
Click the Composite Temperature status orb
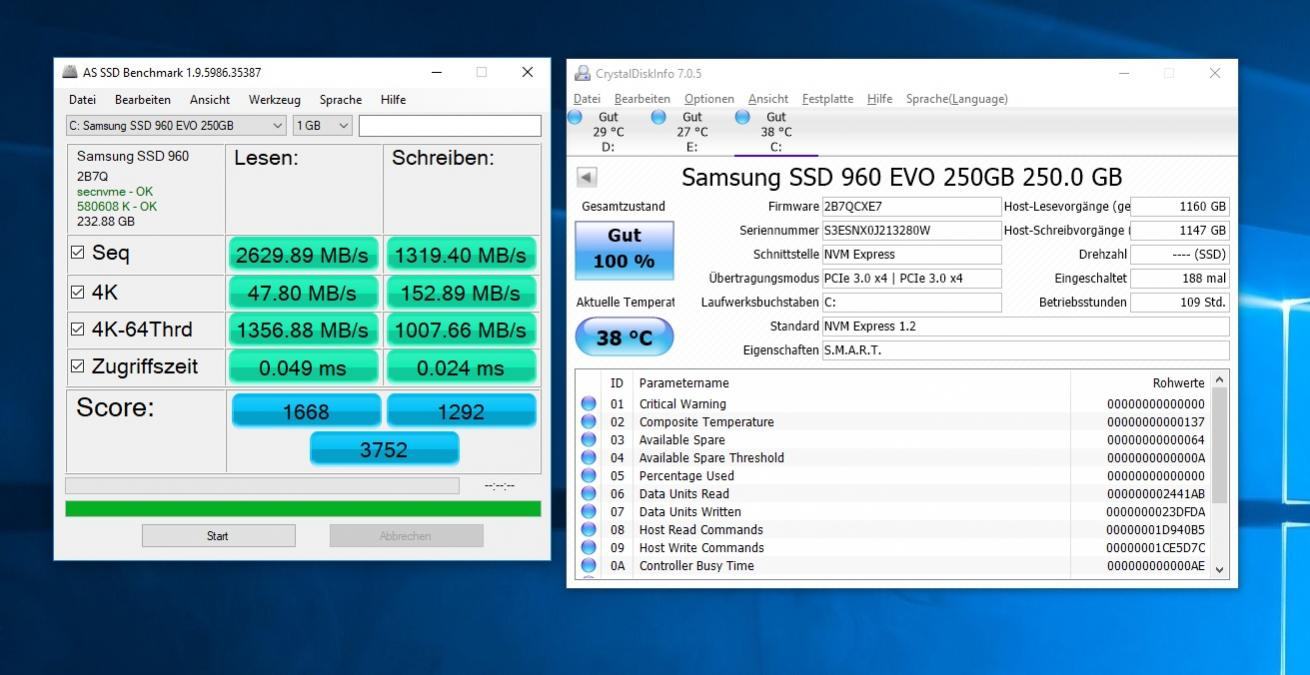pos(588,422)
